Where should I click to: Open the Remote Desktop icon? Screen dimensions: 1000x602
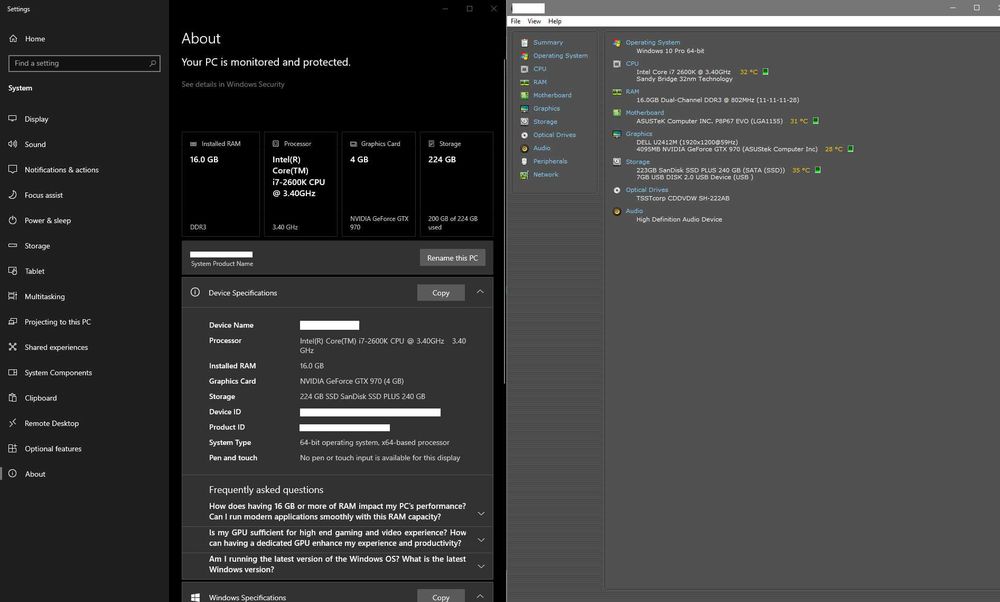(13, 423)
